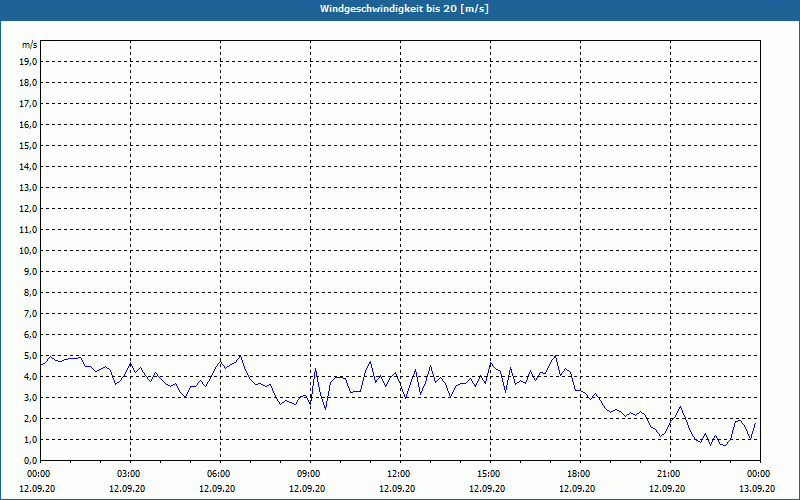Click the "m/s" unit label on the y-axis
Image resolution: width=800 pixels, height=500 pixels.
pyautogui.click(x=29, y=45)
